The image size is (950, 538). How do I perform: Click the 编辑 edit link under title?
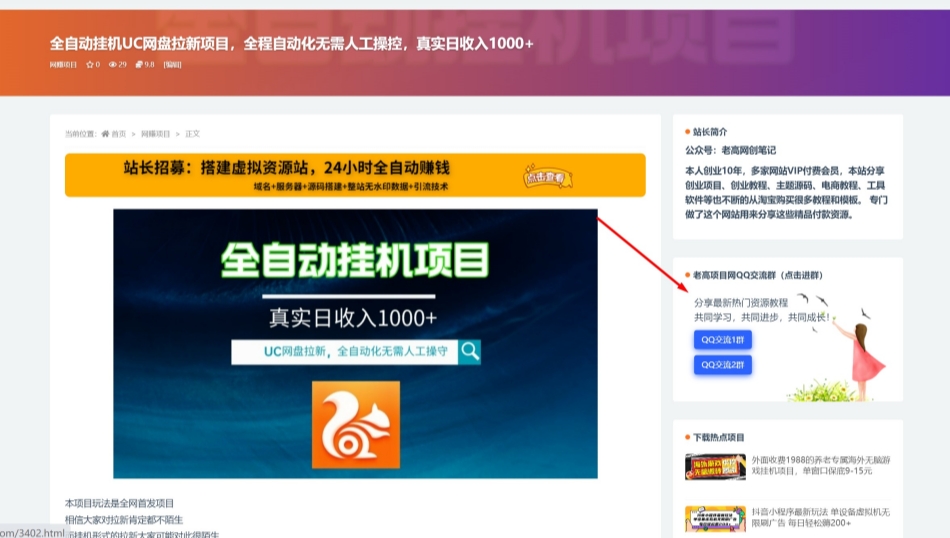(x=172, y=64)
